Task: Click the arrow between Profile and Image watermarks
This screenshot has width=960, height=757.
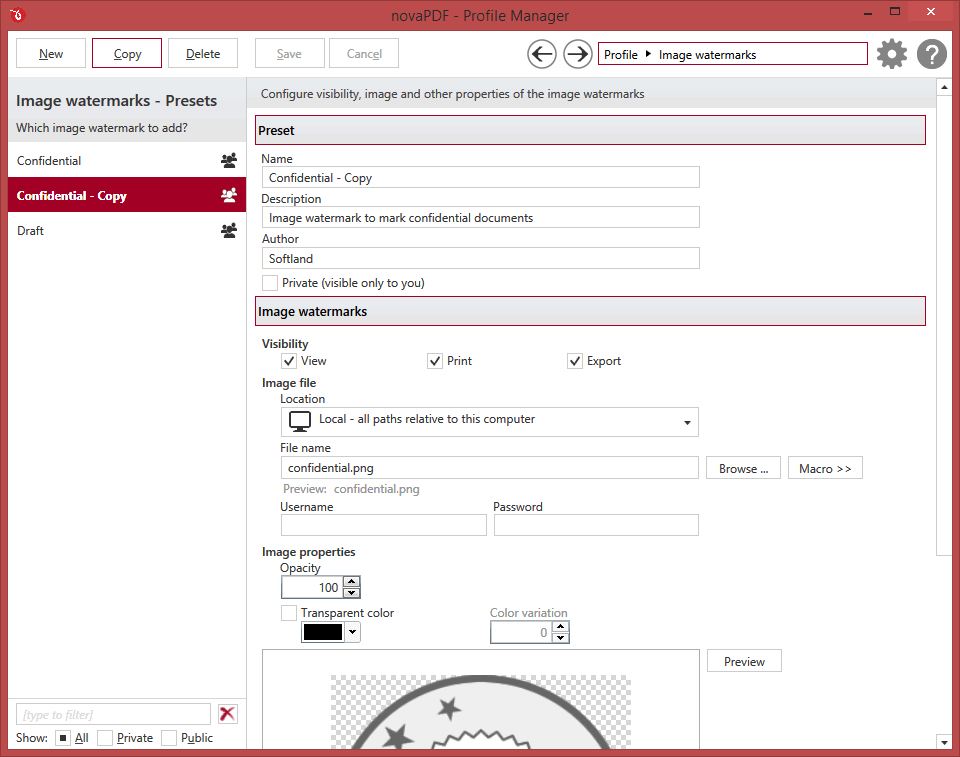Action: (648, 54)
